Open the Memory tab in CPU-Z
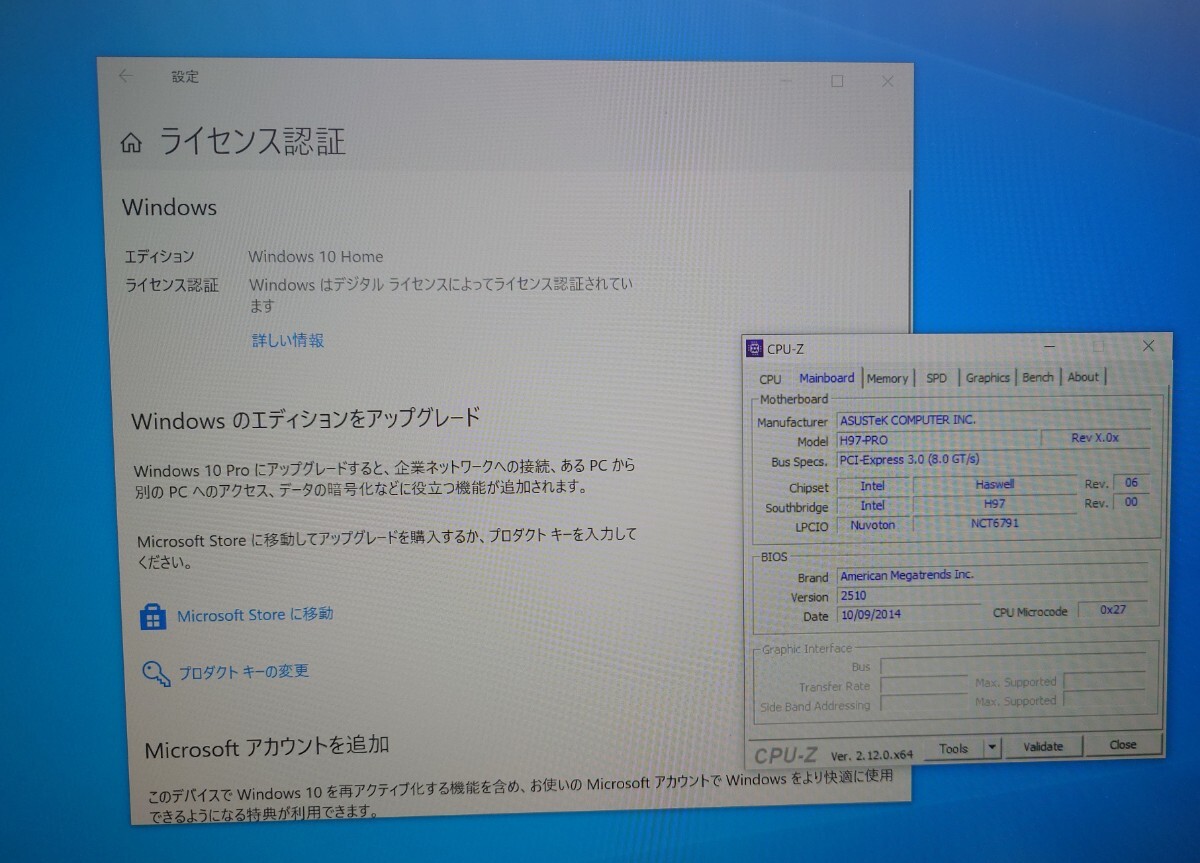 [887, 378]
